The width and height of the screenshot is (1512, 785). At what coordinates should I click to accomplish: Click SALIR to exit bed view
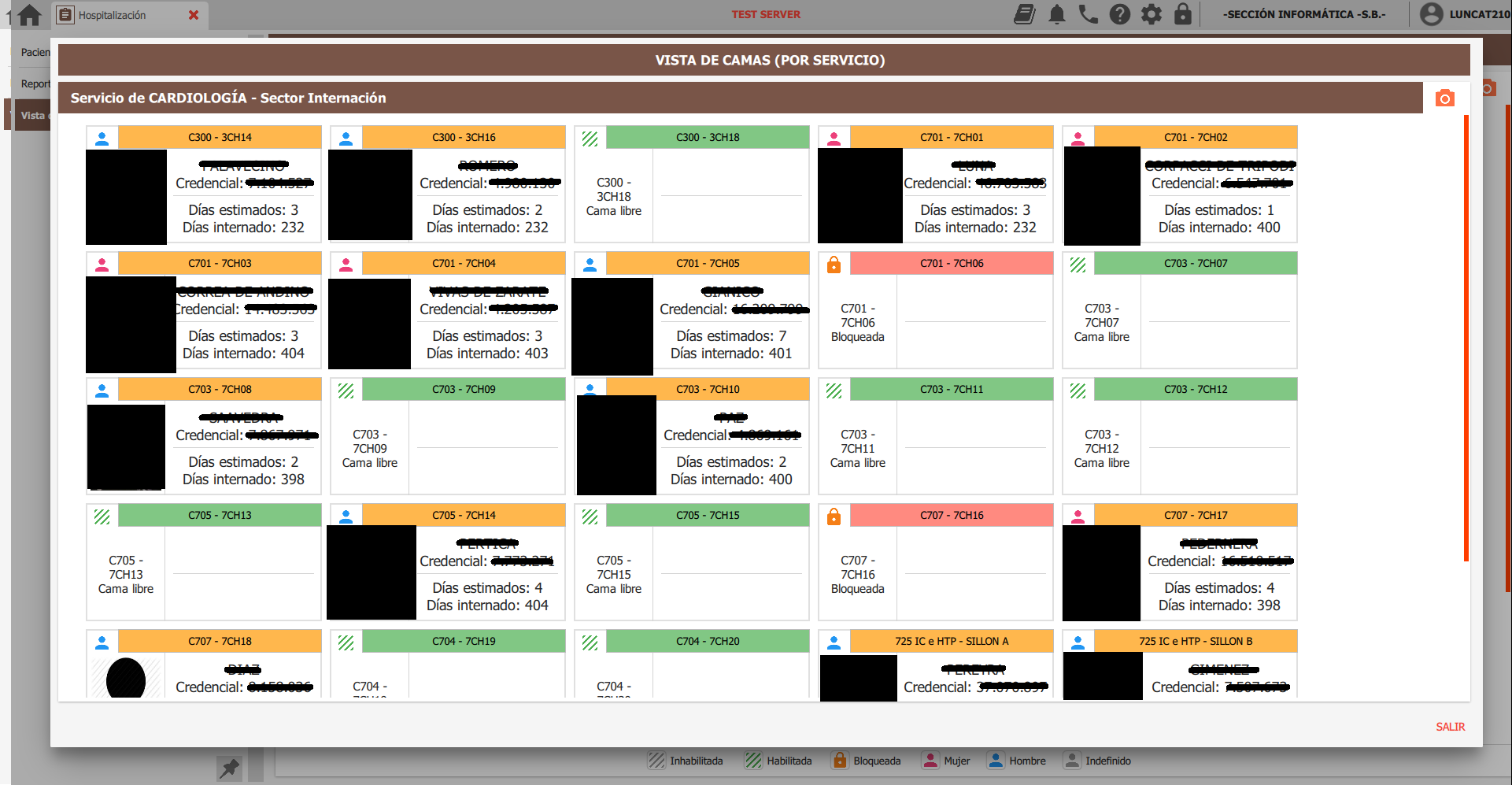(x=1450, y=727)
